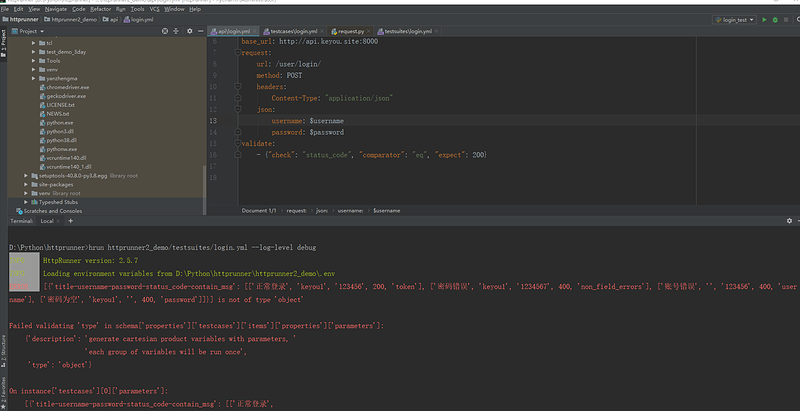Open the Tools menu
800x411 pixels.
coord(137,9)
